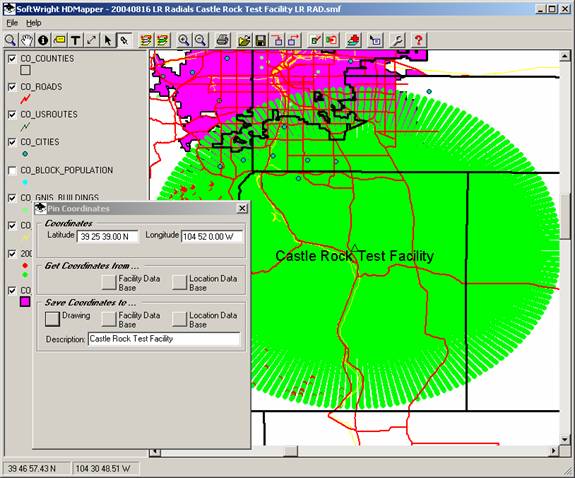
Task: Click the zoom out magnifier icon
Action: (200, 40)
